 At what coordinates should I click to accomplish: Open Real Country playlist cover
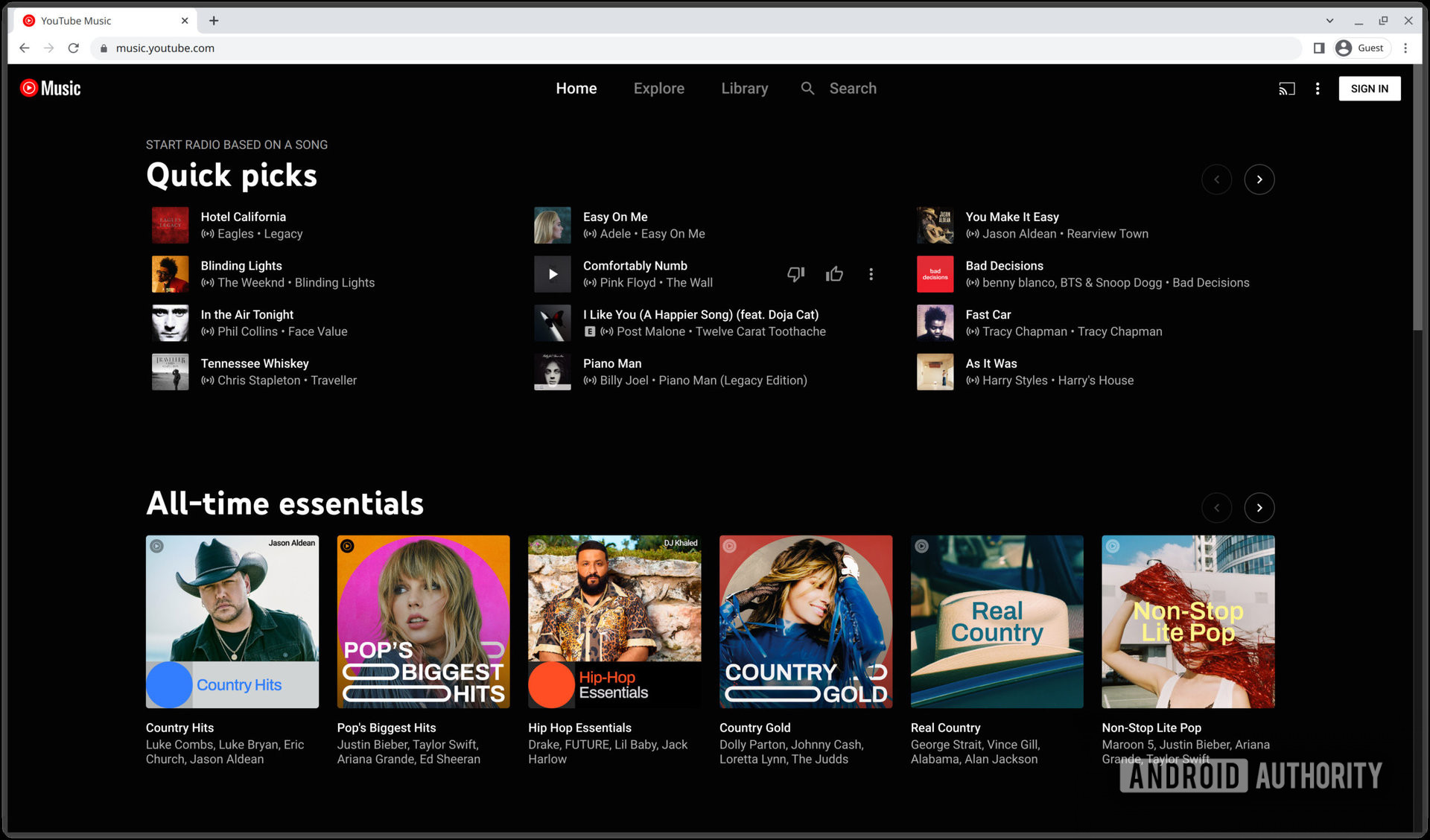997,622
